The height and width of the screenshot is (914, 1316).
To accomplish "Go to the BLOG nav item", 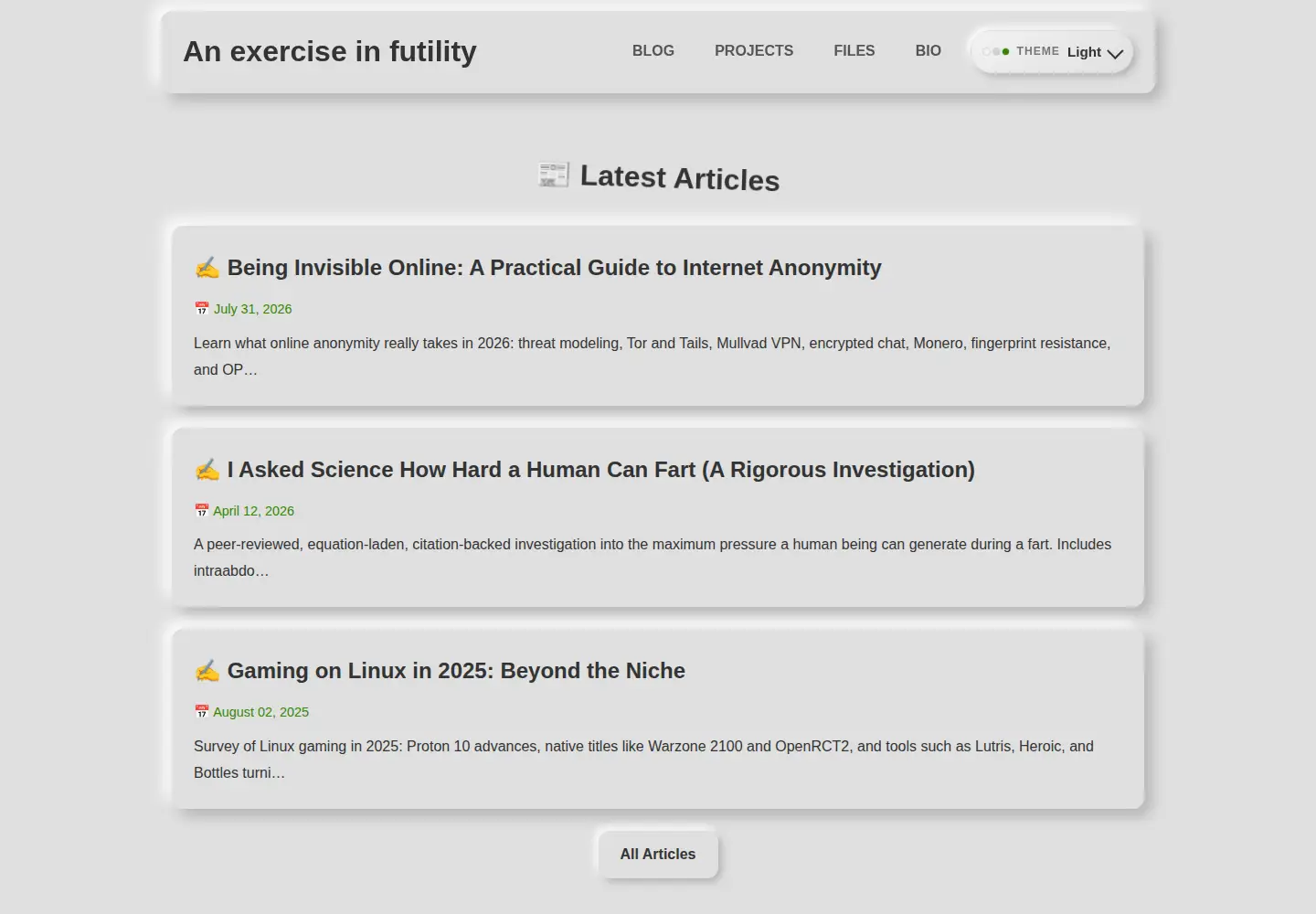I will [653, 51].
